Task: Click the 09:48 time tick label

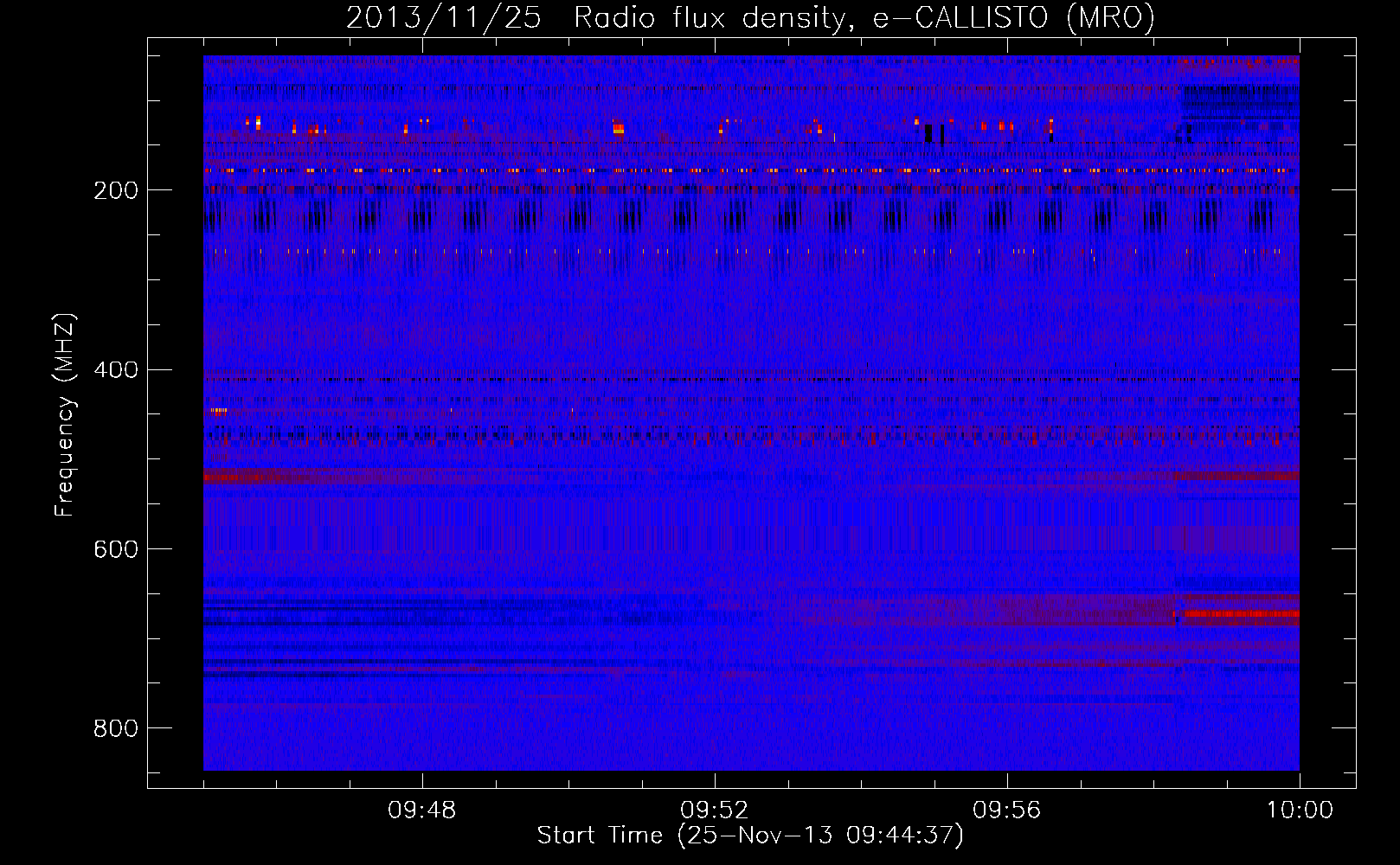Action: 421,811
